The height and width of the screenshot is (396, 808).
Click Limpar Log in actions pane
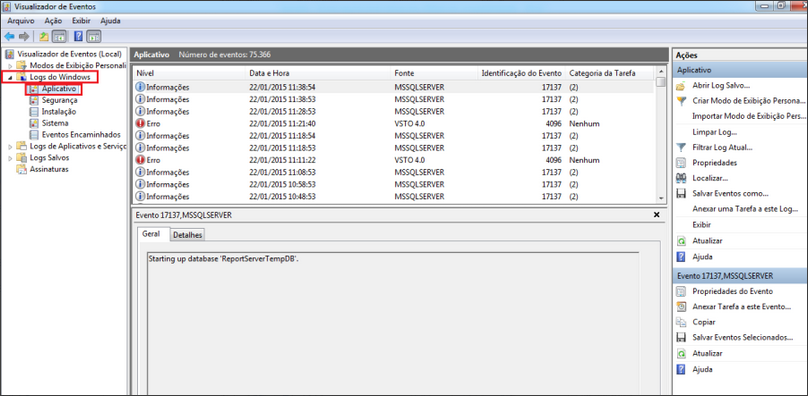tap(715, 132)
